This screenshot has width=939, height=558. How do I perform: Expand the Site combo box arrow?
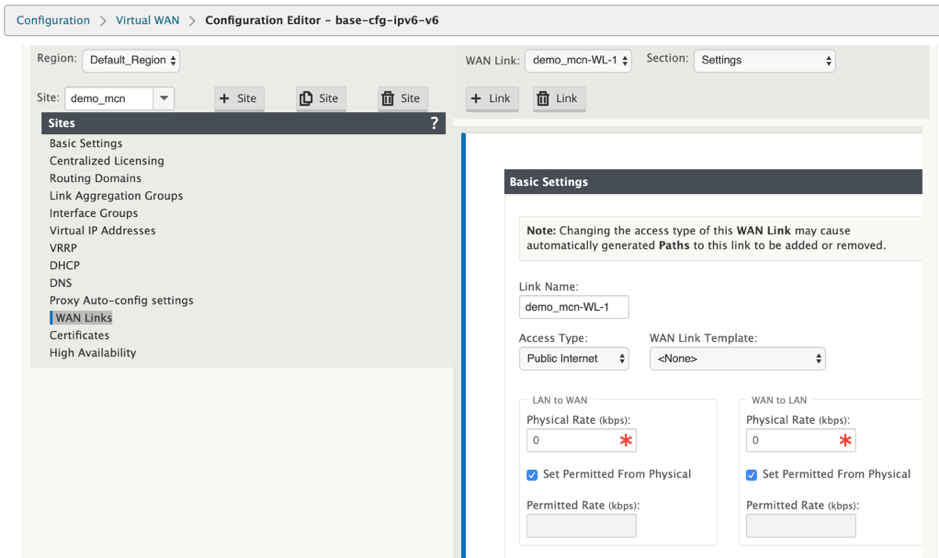163,98
